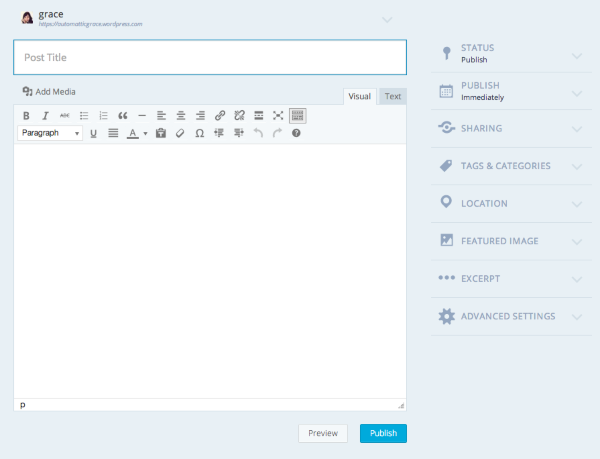This screenshot has width=600, height=459.
Task: Apply blockquote formatting
Action: pyautogui.click(x=122, y=116)
